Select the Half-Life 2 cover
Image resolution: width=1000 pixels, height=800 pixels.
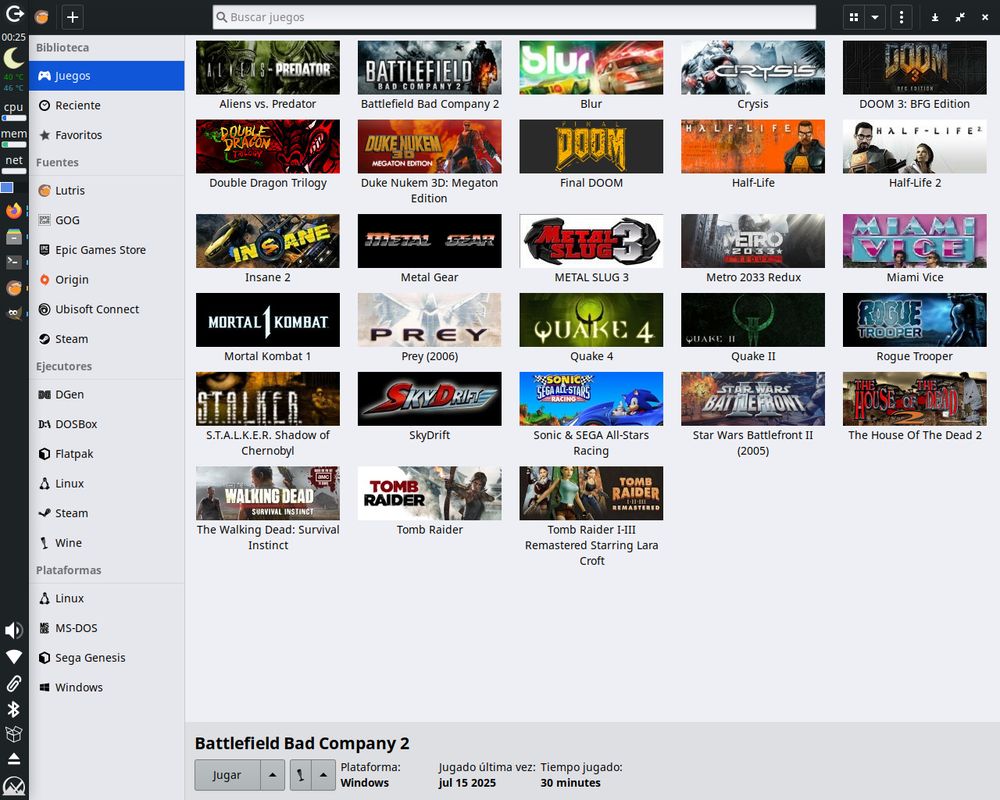915,146
